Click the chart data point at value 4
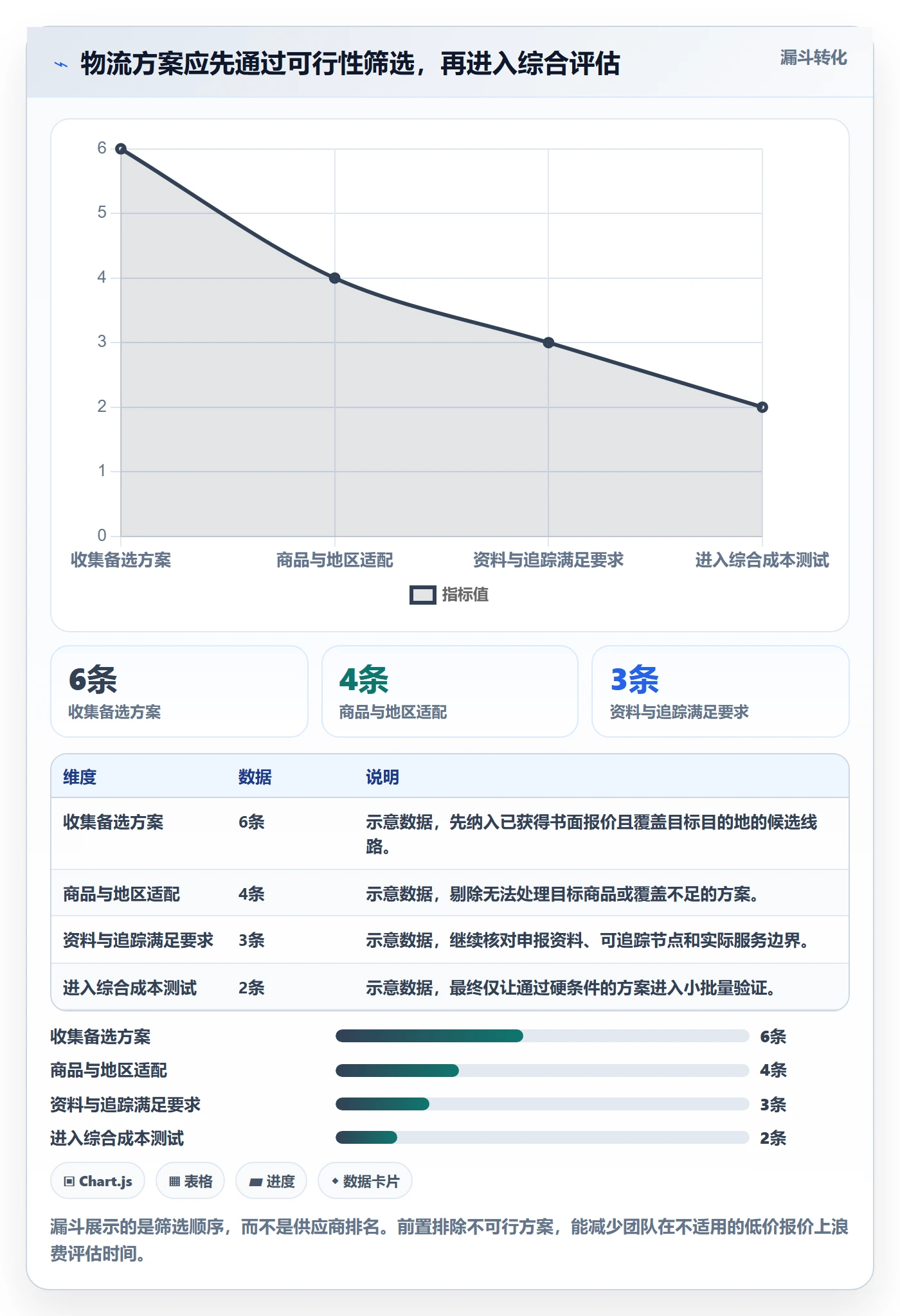 [x=335, y=278]
